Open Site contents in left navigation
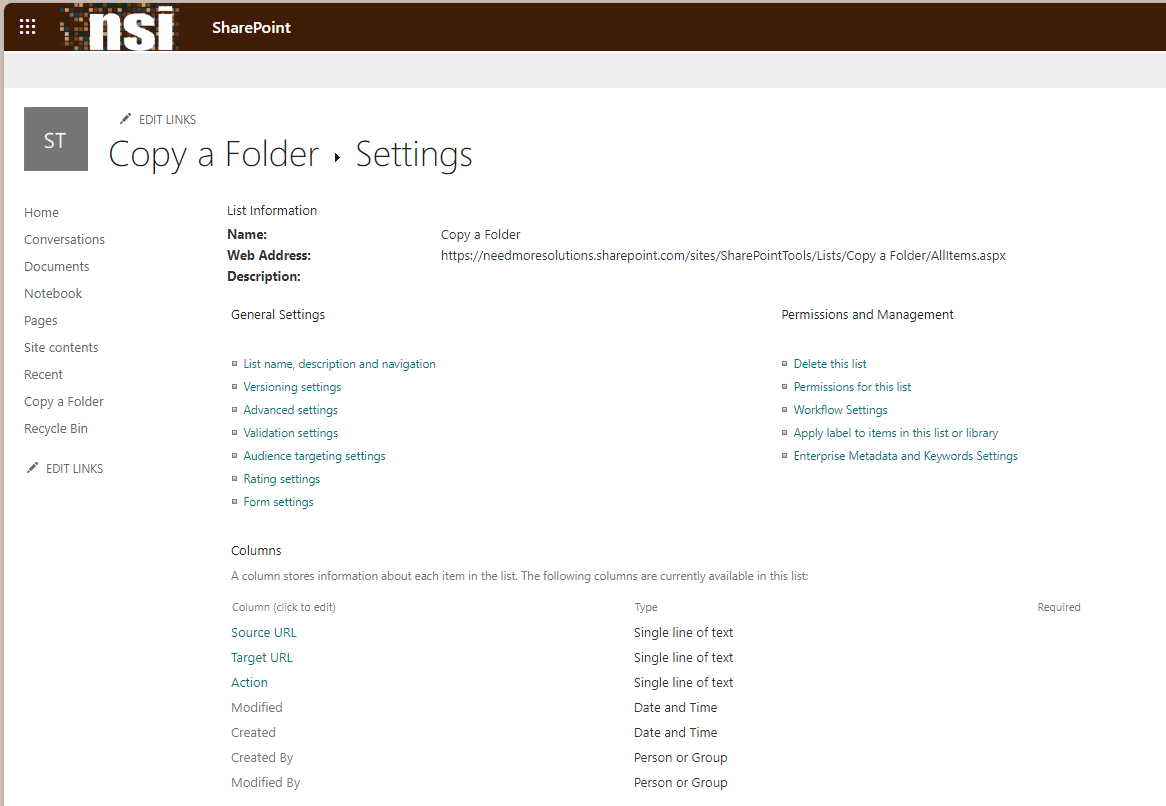This screenshot has width=1166, height=806. [x=61, y=347]
